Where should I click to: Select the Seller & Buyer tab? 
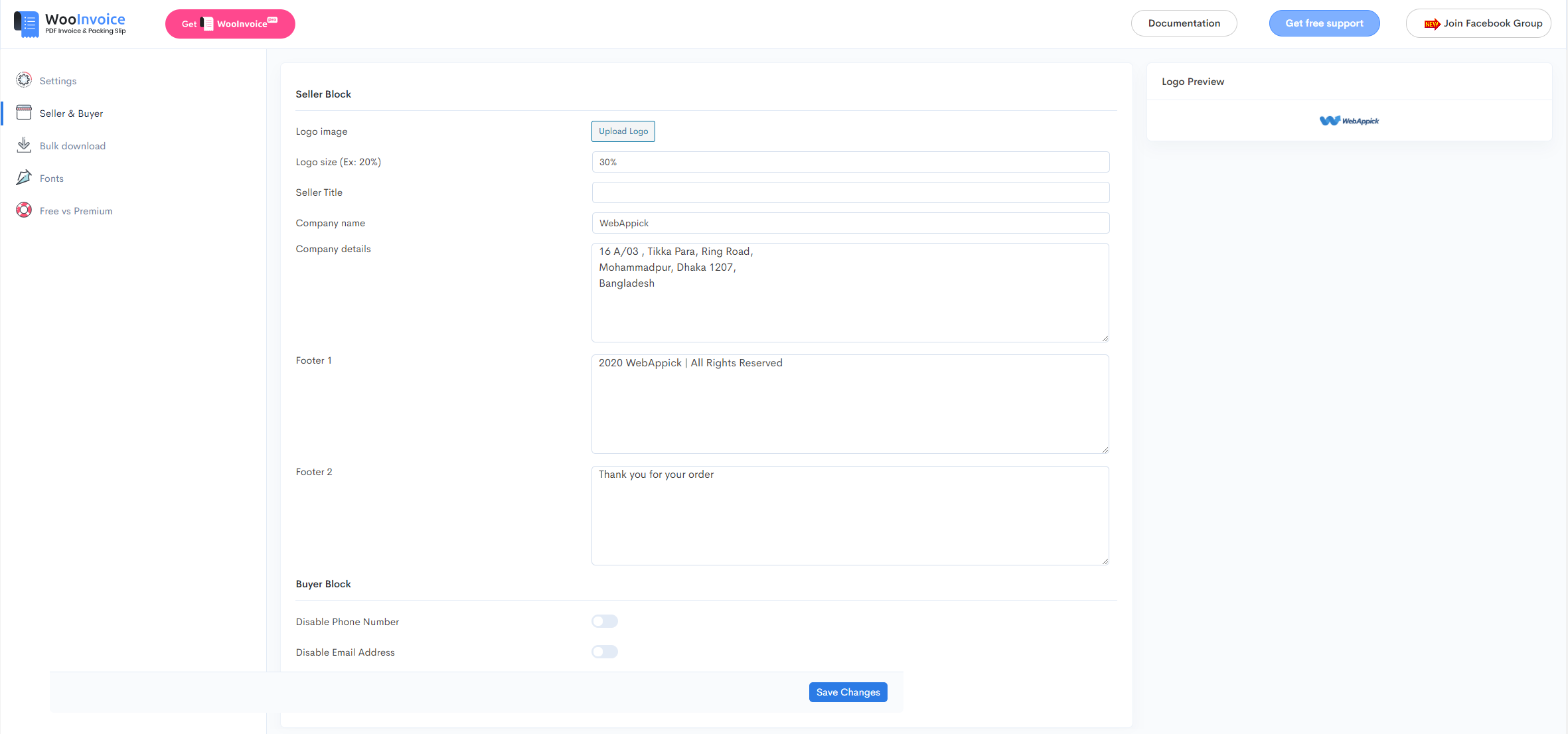coord(70,113)
